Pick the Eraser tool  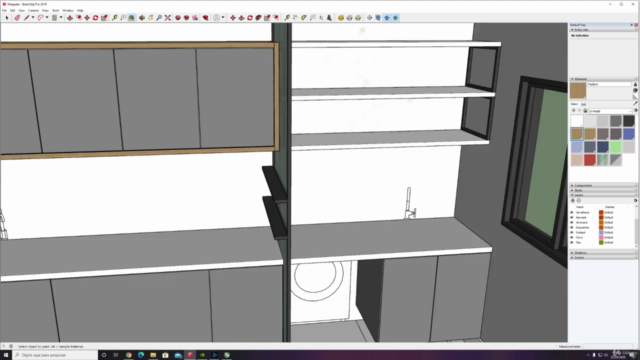(17, 18)
